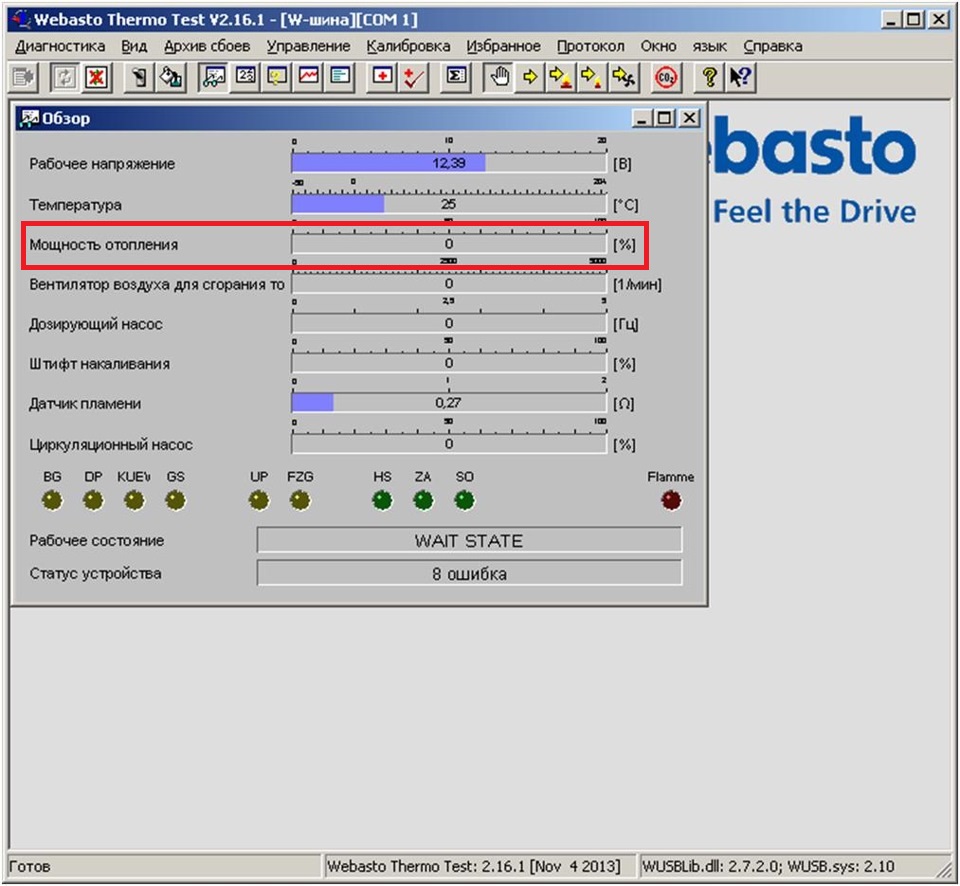Open the Диагностика menu

[60, 47]
